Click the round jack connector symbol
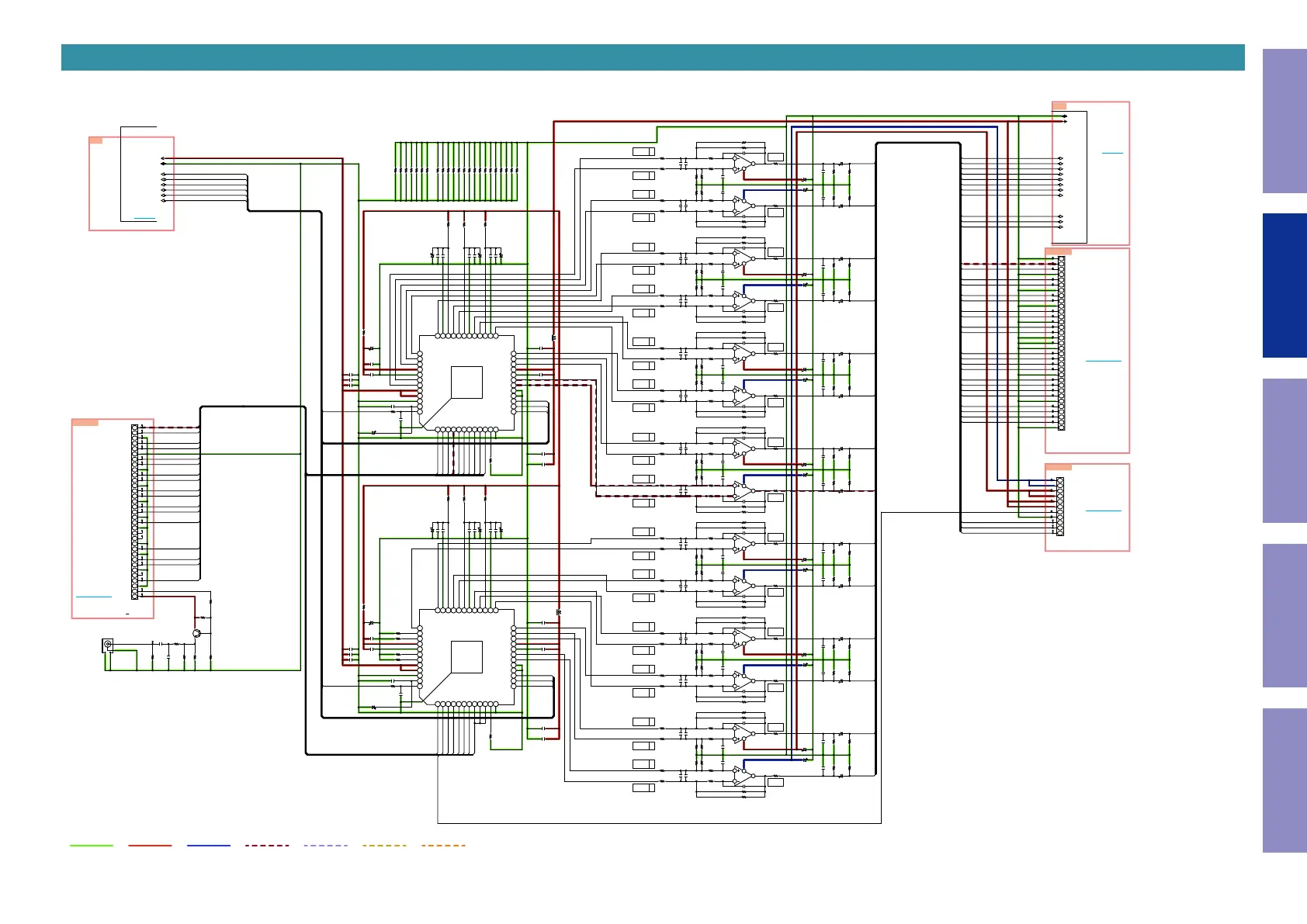Screen dimensions: 1307x924 coord(108,645)
